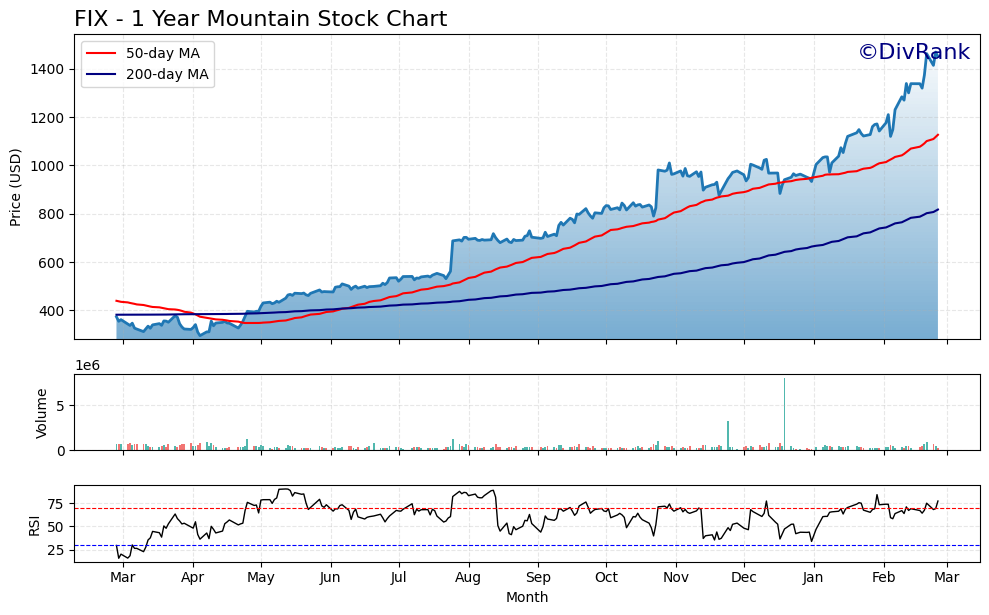Image resolution: width=989 pixels, height=615 pixels.
Task: Expand the legend box
Action: pos(146,64)
